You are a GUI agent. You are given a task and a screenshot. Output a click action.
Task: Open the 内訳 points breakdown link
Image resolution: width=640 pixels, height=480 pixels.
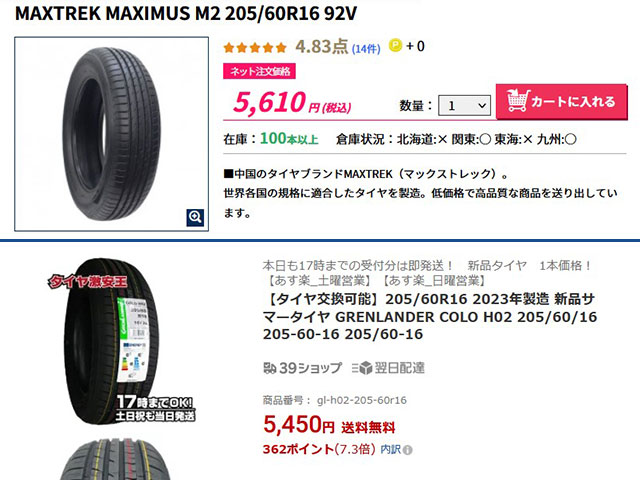click(391, 449)
